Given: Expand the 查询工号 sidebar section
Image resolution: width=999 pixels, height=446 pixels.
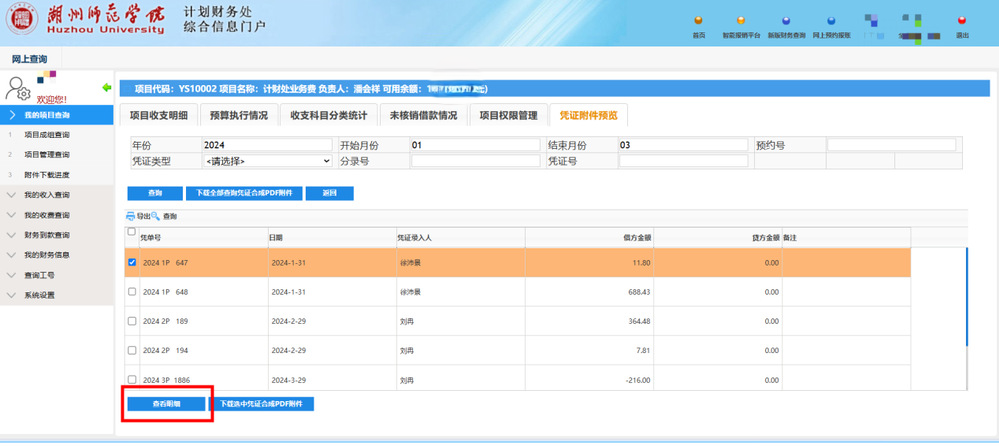Looking at the screenshot, I should pyautogui.click(x=57, y=275).
